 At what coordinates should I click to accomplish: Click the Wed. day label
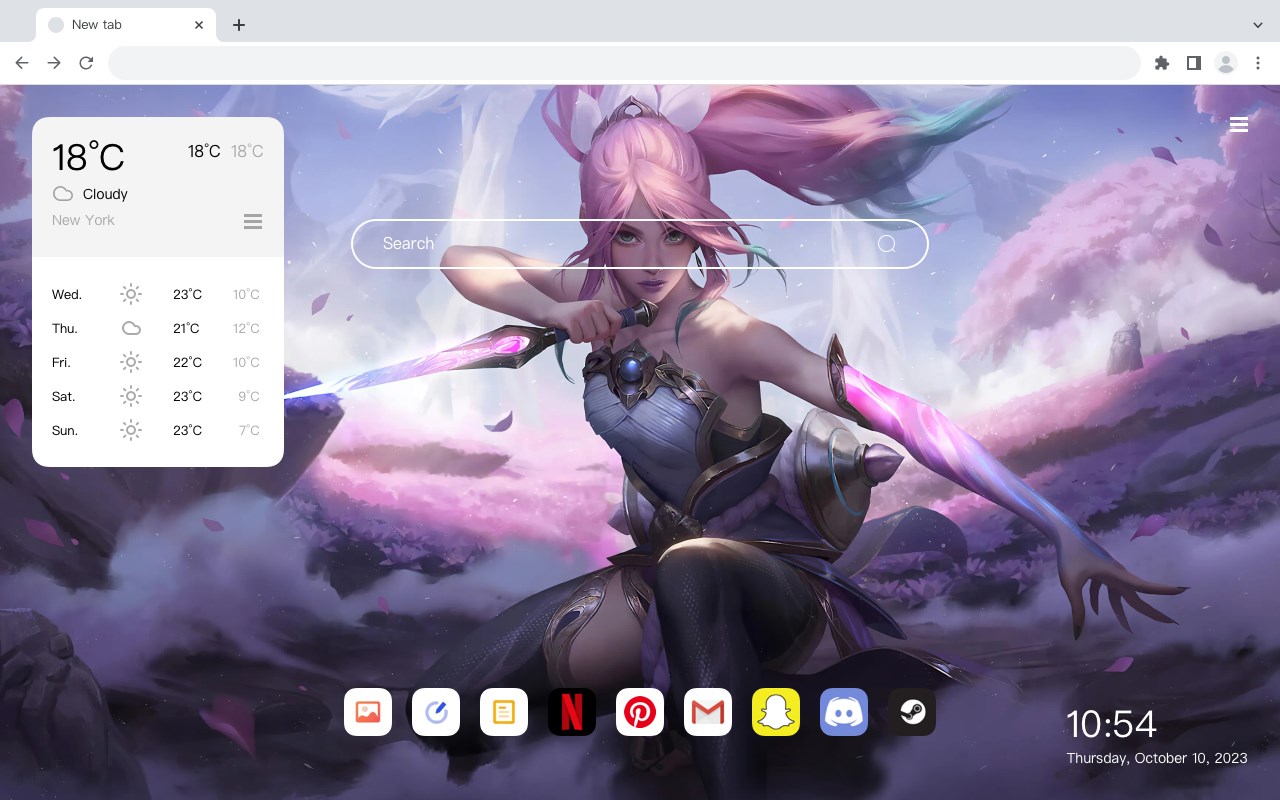pyautogui.click(x=67, y=294)
